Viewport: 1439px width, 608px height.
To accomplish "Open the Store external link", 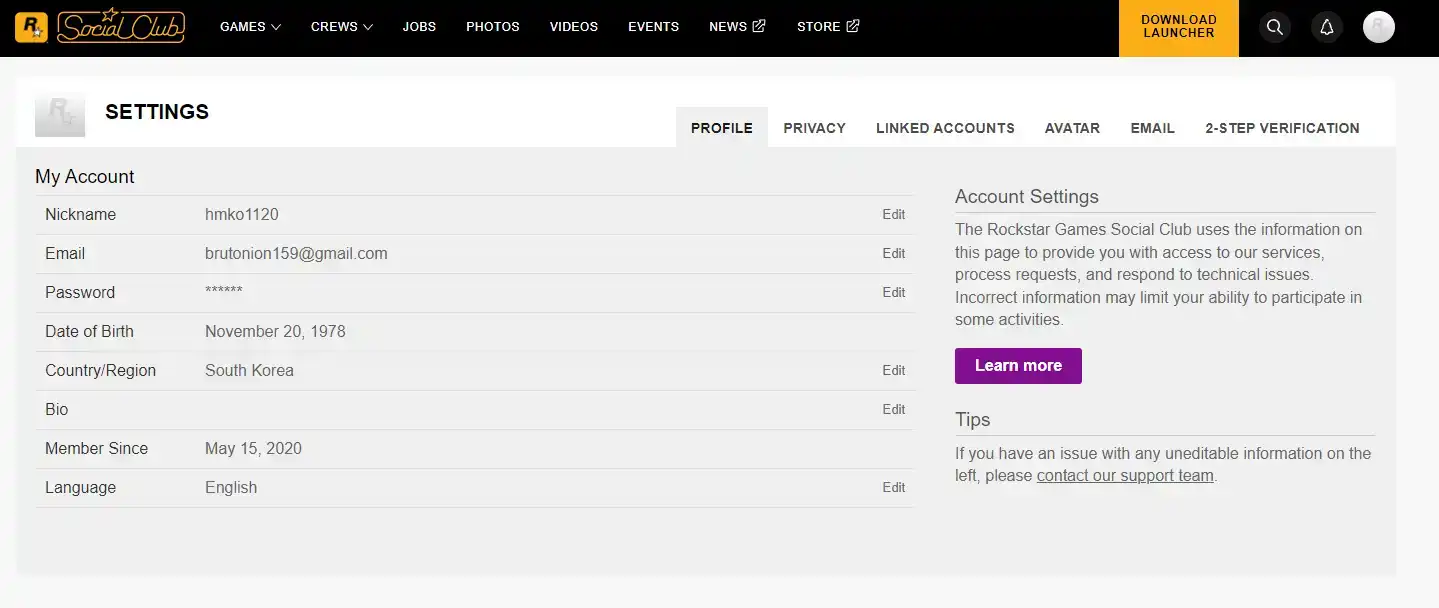I will coord(827,27).
